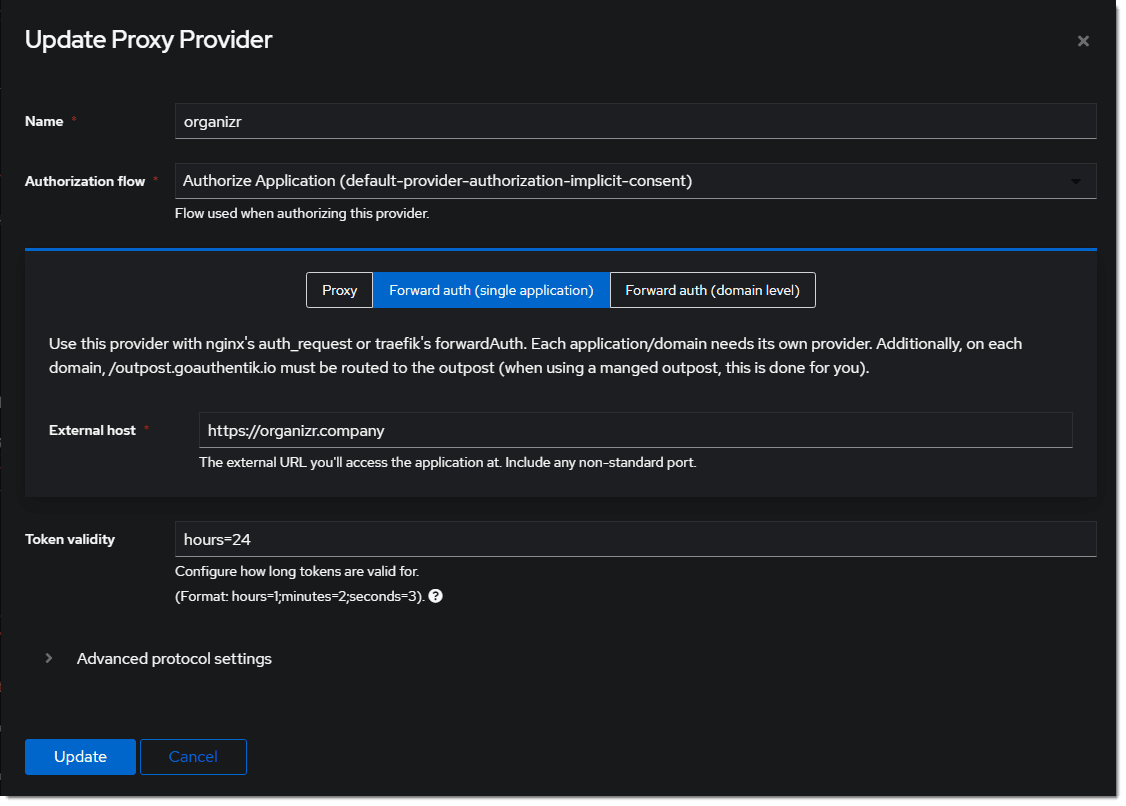Click the Name field label
The height and width of the screenshot is (806, 1126).
pos(44,121)
